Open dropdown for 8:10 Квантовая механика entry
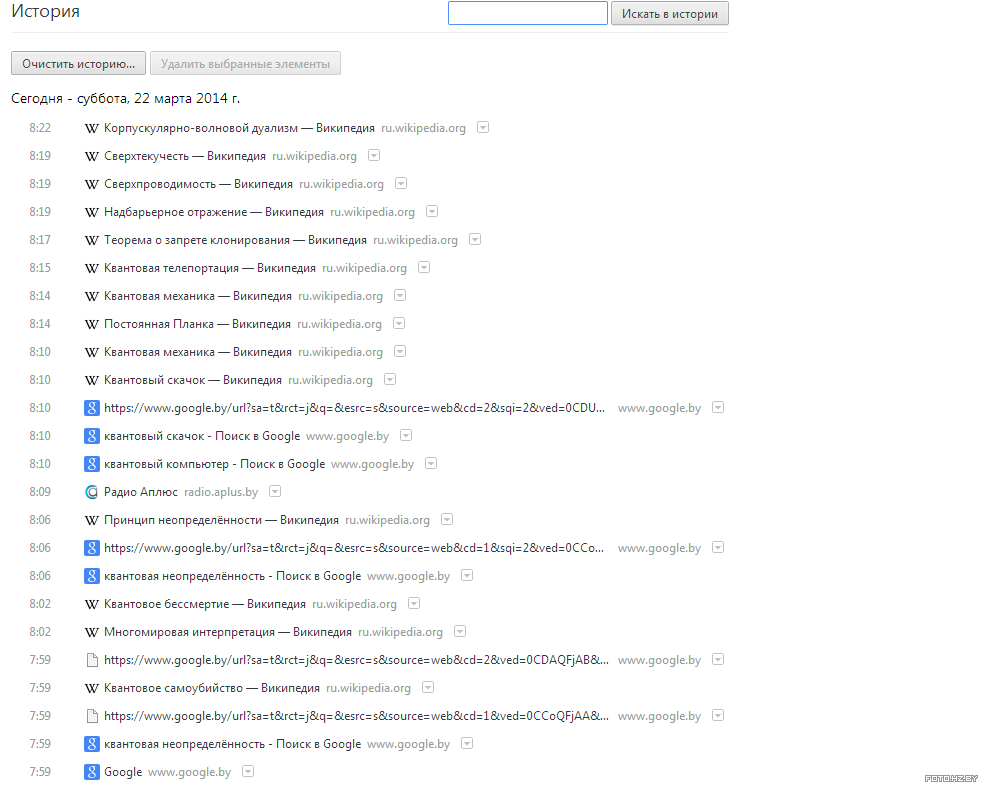Image resolution: width=982 pixels, height=786 pixels. 400,351
